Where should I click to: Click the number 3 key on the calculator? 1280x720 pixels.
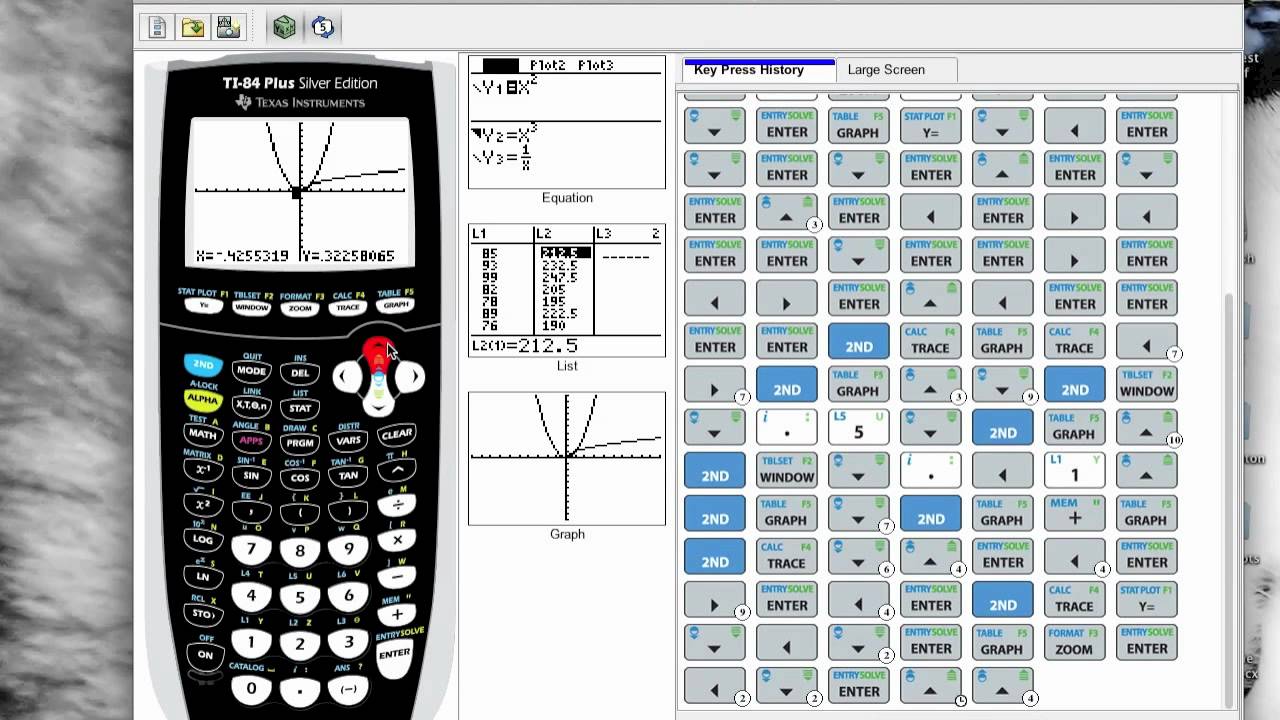click(348, 643)
